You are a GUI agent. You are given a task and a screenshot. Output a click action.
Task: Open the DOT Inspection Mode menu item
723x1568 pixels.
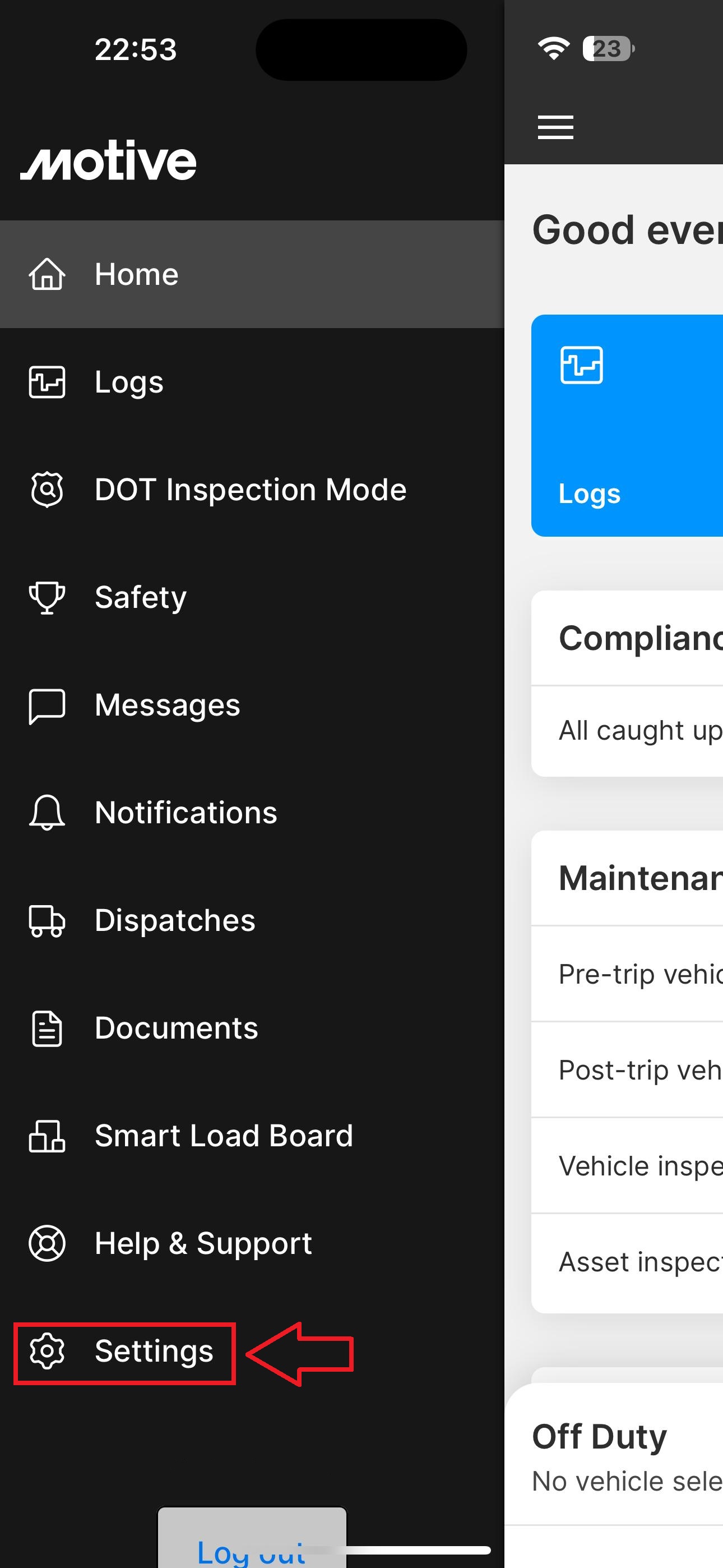pyautogui.click(x=250, y=490)
